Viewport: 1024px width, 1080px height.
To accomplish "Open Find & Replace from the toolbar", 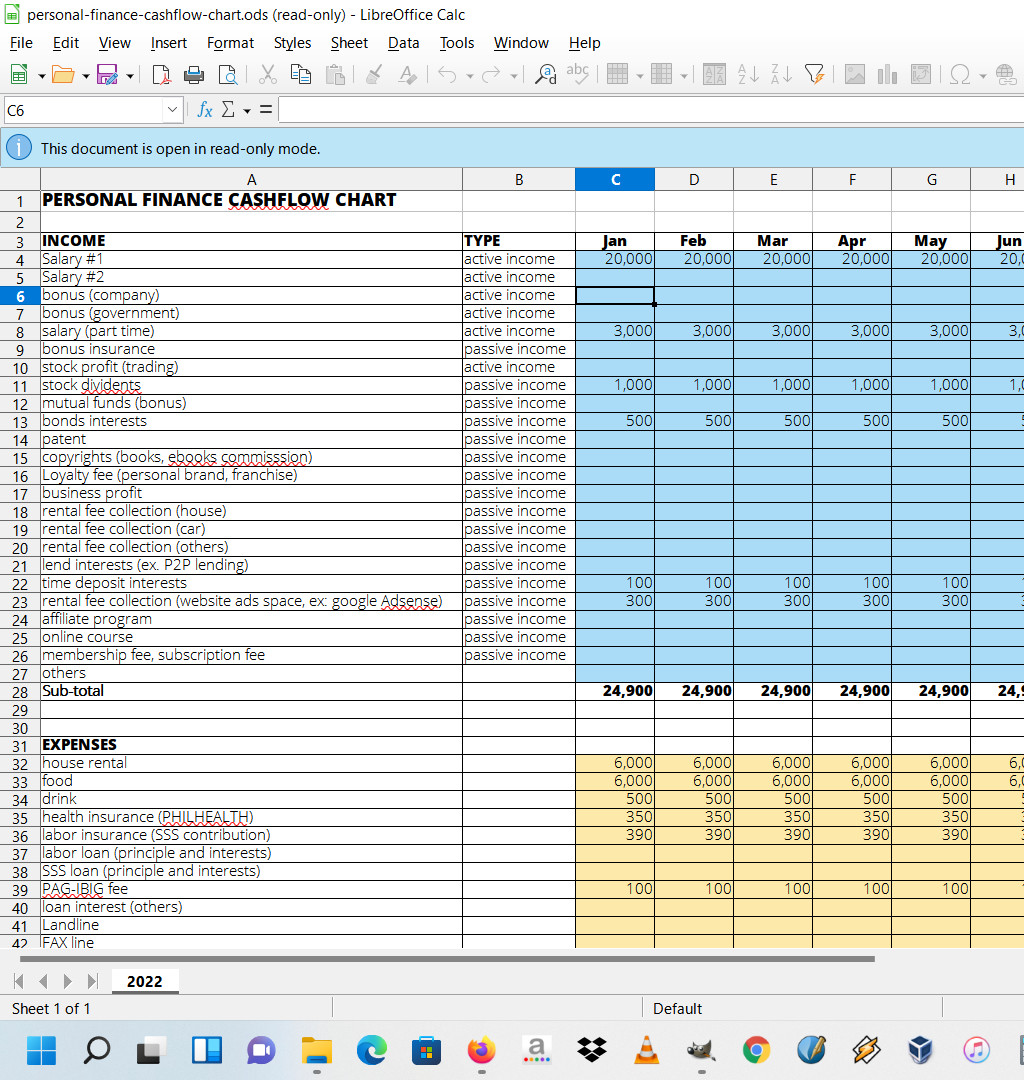I will tap(545, 74).
